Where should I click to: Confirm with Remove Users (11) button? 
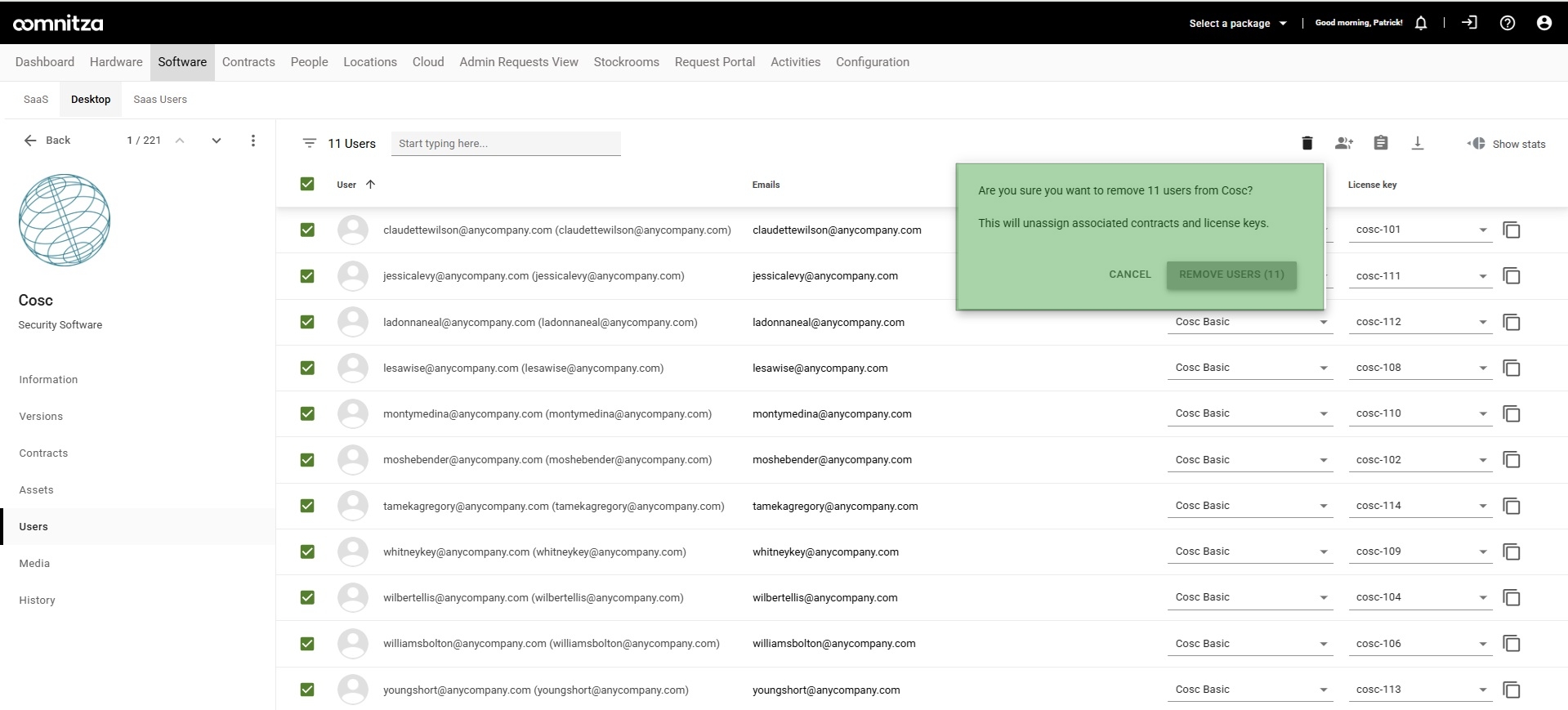[1231, 275]
